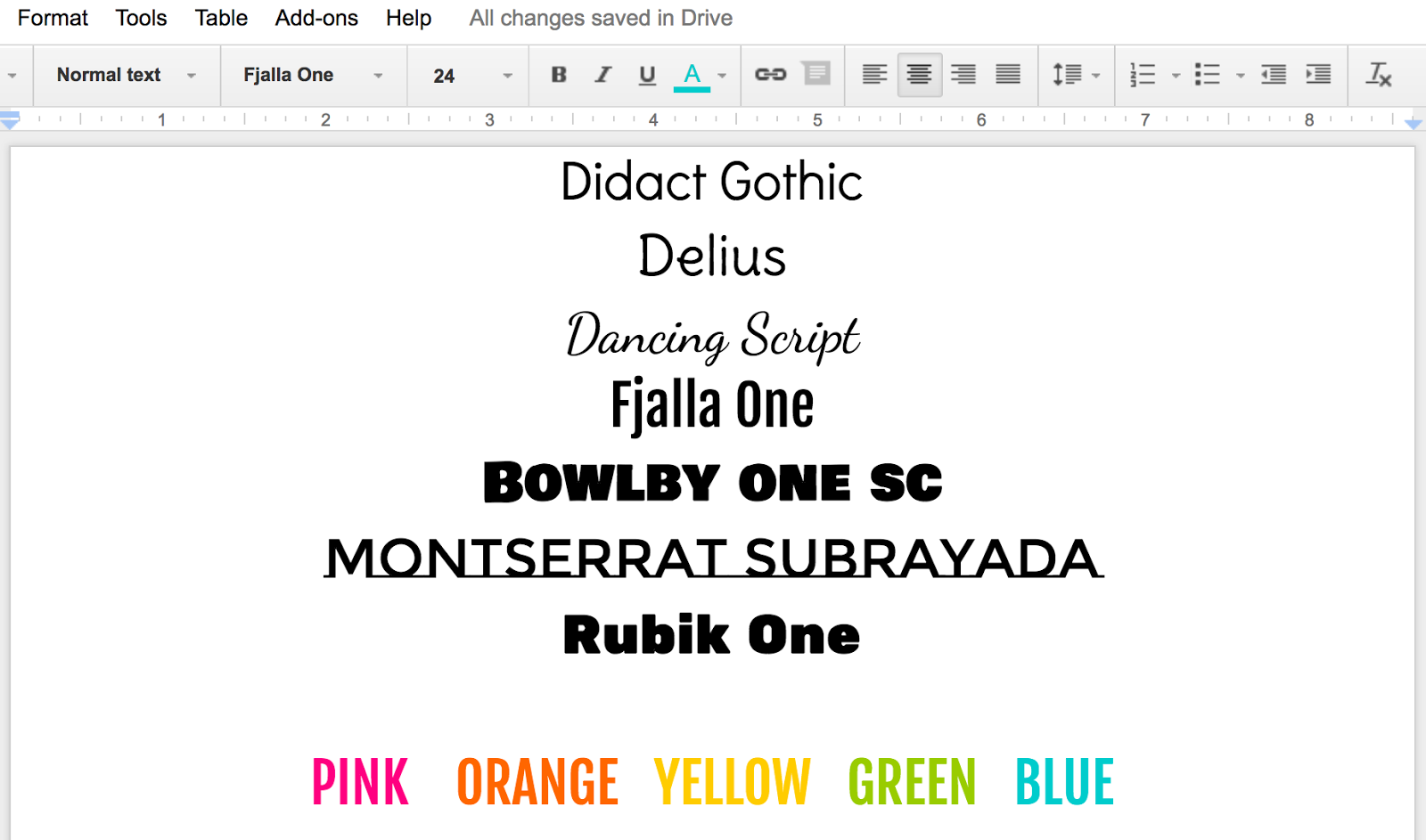Insert a comment
This screenshot has width=1426, height=840.
tap(815, 75)
